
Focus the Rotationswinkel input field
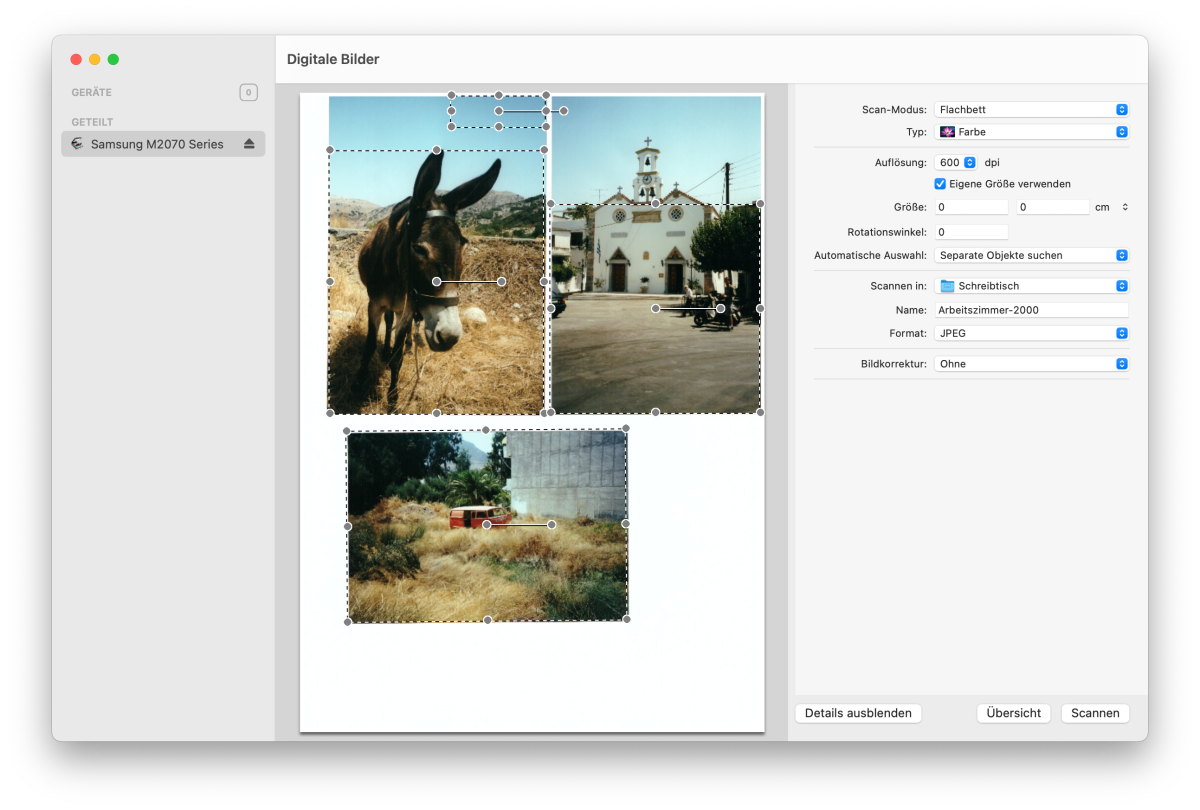point(972,232)
